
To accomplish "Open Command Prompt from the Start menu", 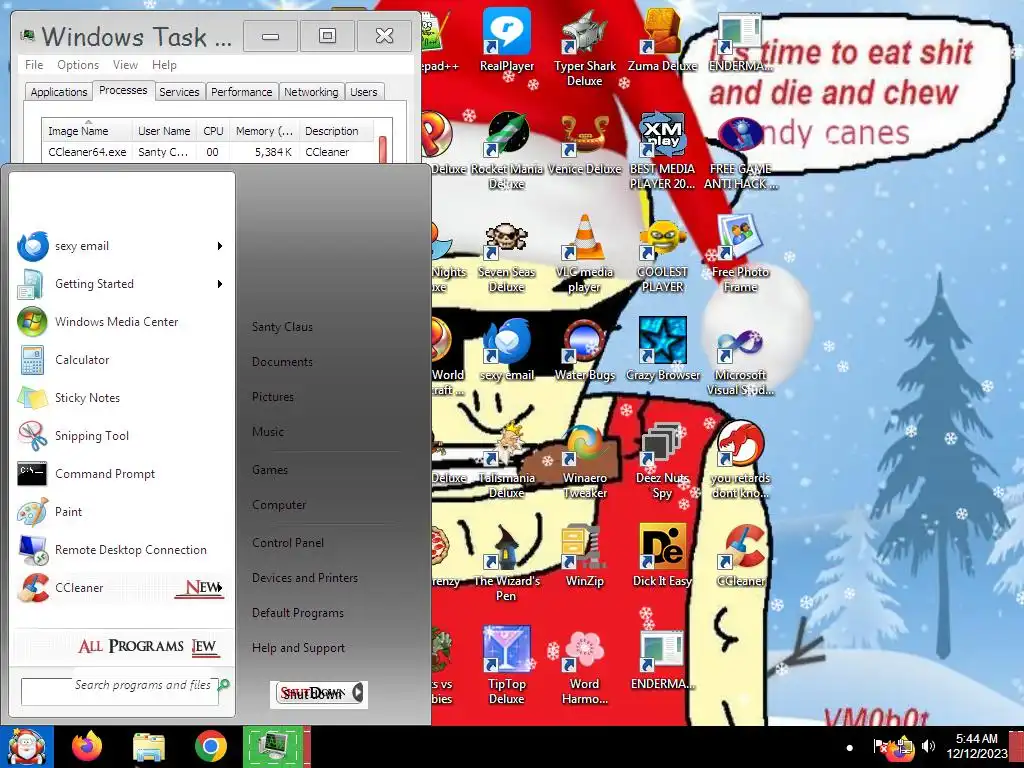I will click(x=120, y=474).
